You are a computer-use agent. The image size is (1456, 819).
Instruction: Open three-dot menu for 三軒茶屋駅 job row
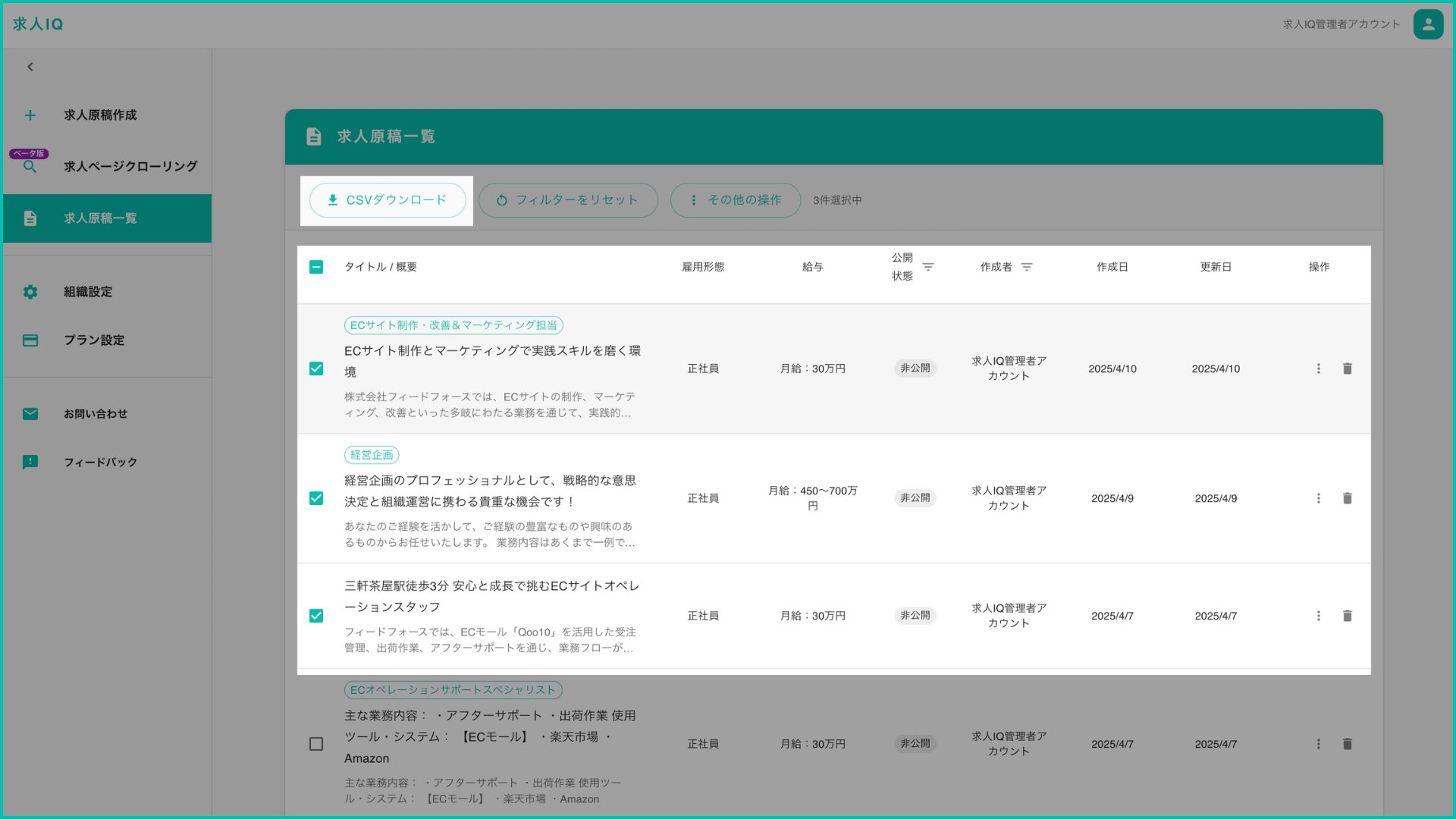(1318, 616)
